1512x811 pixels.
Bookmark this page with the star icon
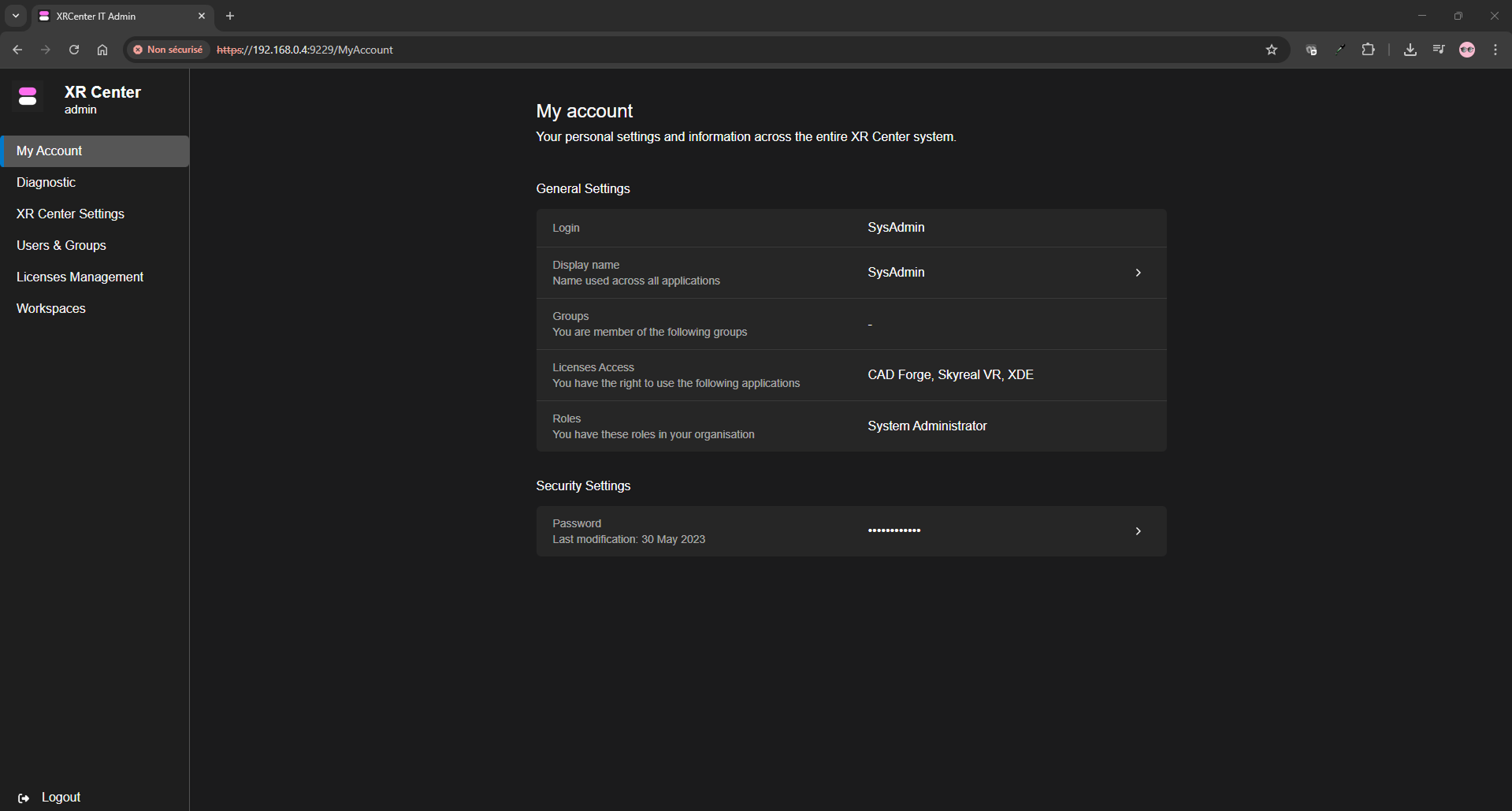click(x=1271, y=50)
